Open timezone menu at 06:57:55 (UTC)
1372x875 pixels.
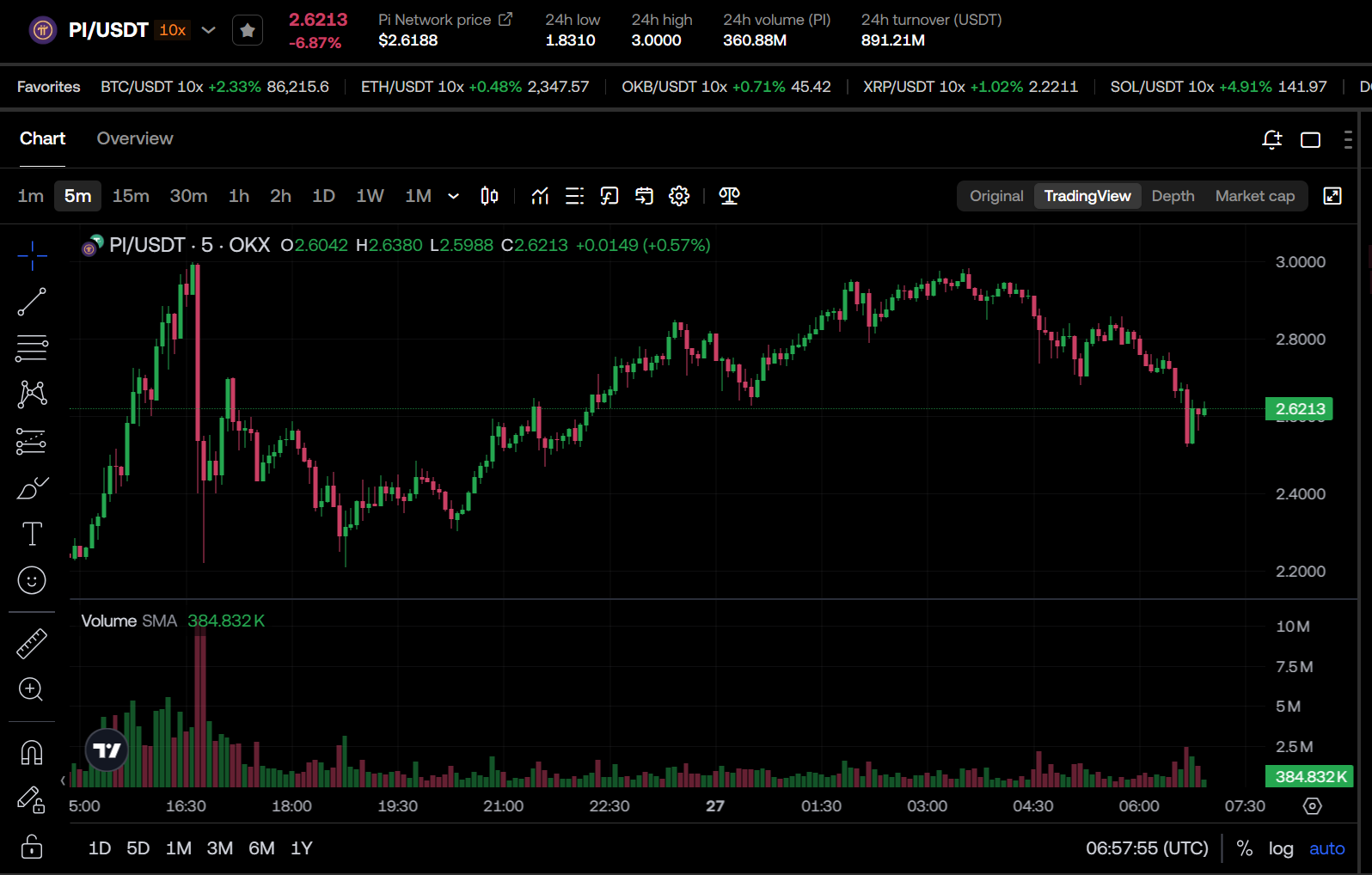tap(1147, 848)
